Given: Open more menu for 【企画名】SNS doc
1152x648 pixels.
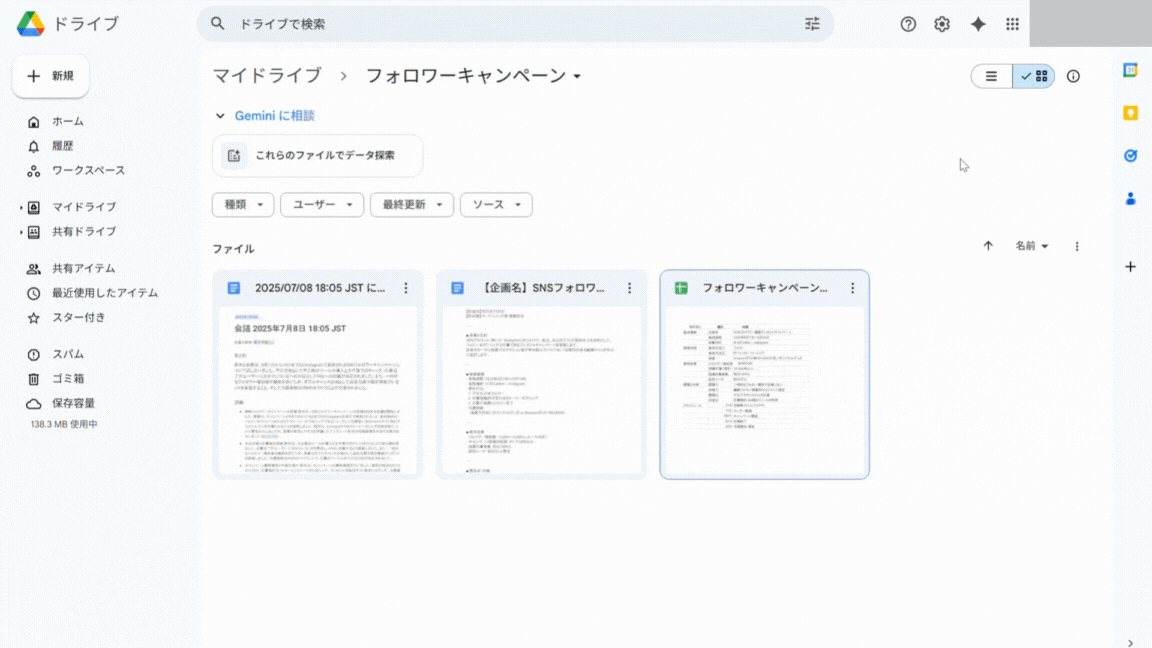Looking at the screenshot, I should coord(630,288).
